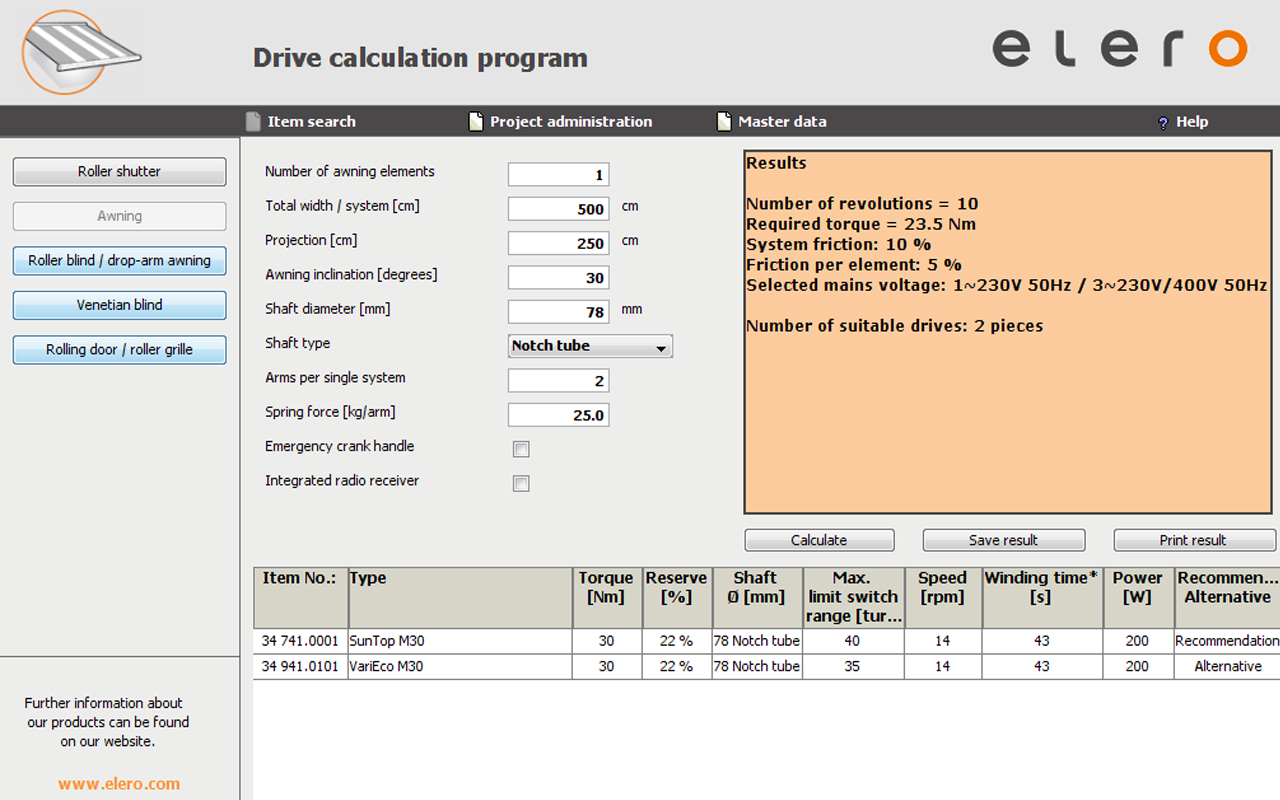Click the Master data document icon

pos(724,121)
